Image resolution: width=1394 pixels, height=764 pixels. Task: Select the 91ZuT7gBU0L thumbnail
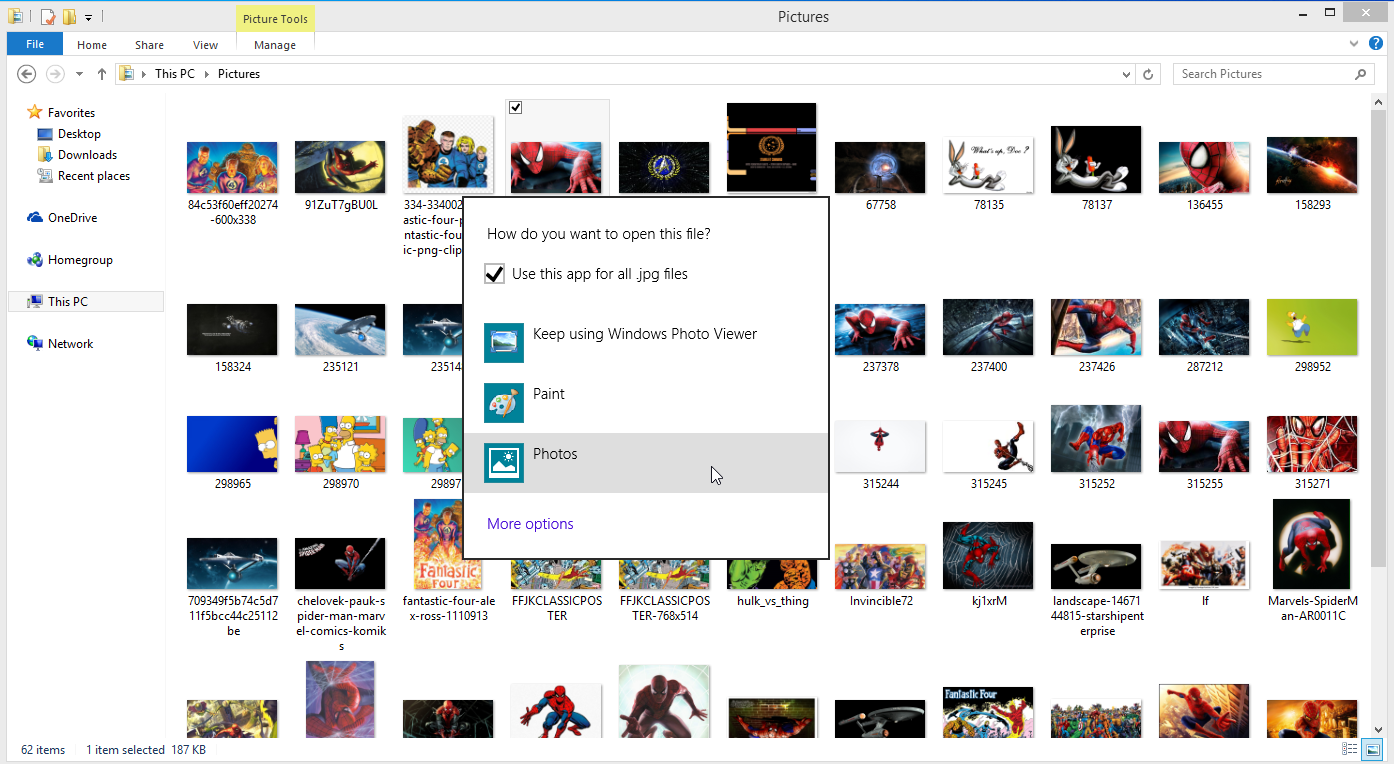340,167
